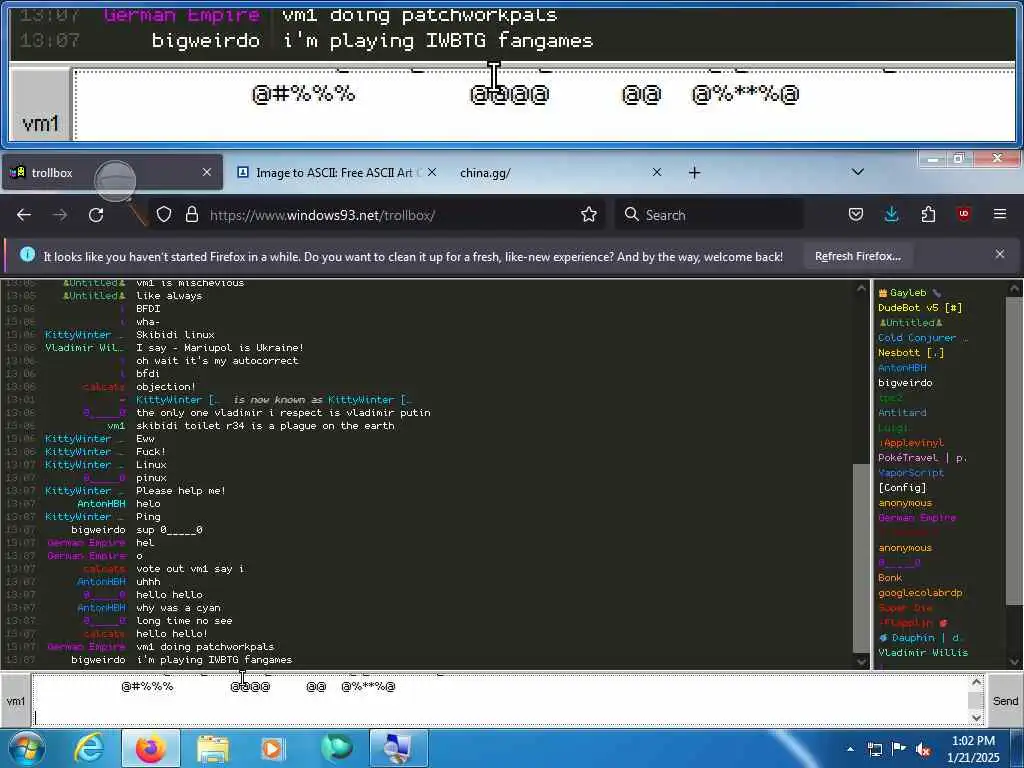Screen dimensions: 1024x768
Task: Close the trollbox tab
Action: (x=207, y=172)
